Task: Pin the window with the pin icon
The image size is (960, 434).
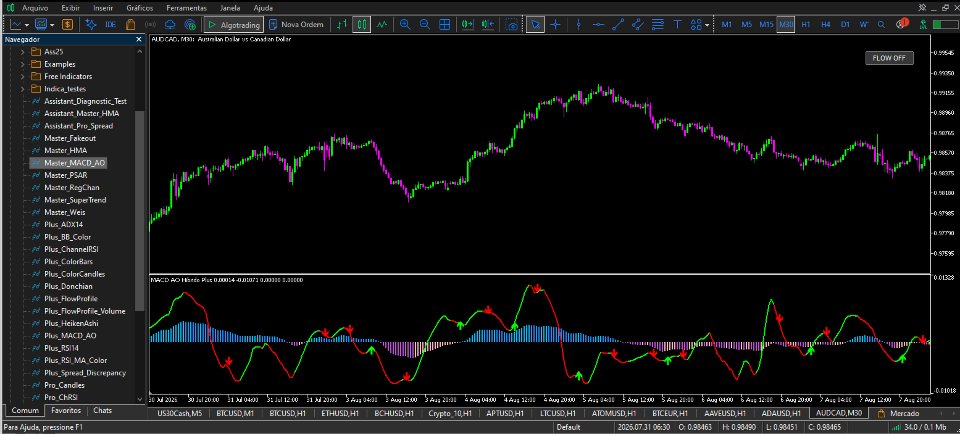Action: 922,7
